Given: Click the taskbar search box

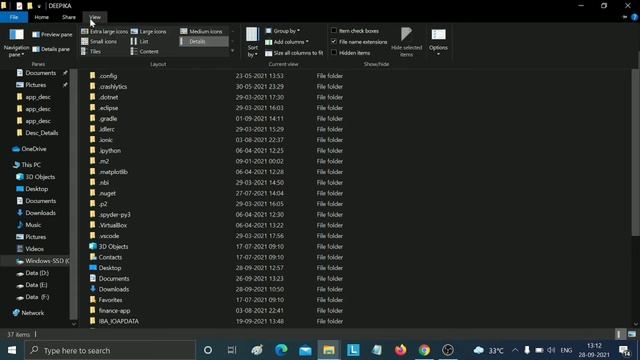Looking at the screenshot, I should pyautogui.click(x=110, y=350).
